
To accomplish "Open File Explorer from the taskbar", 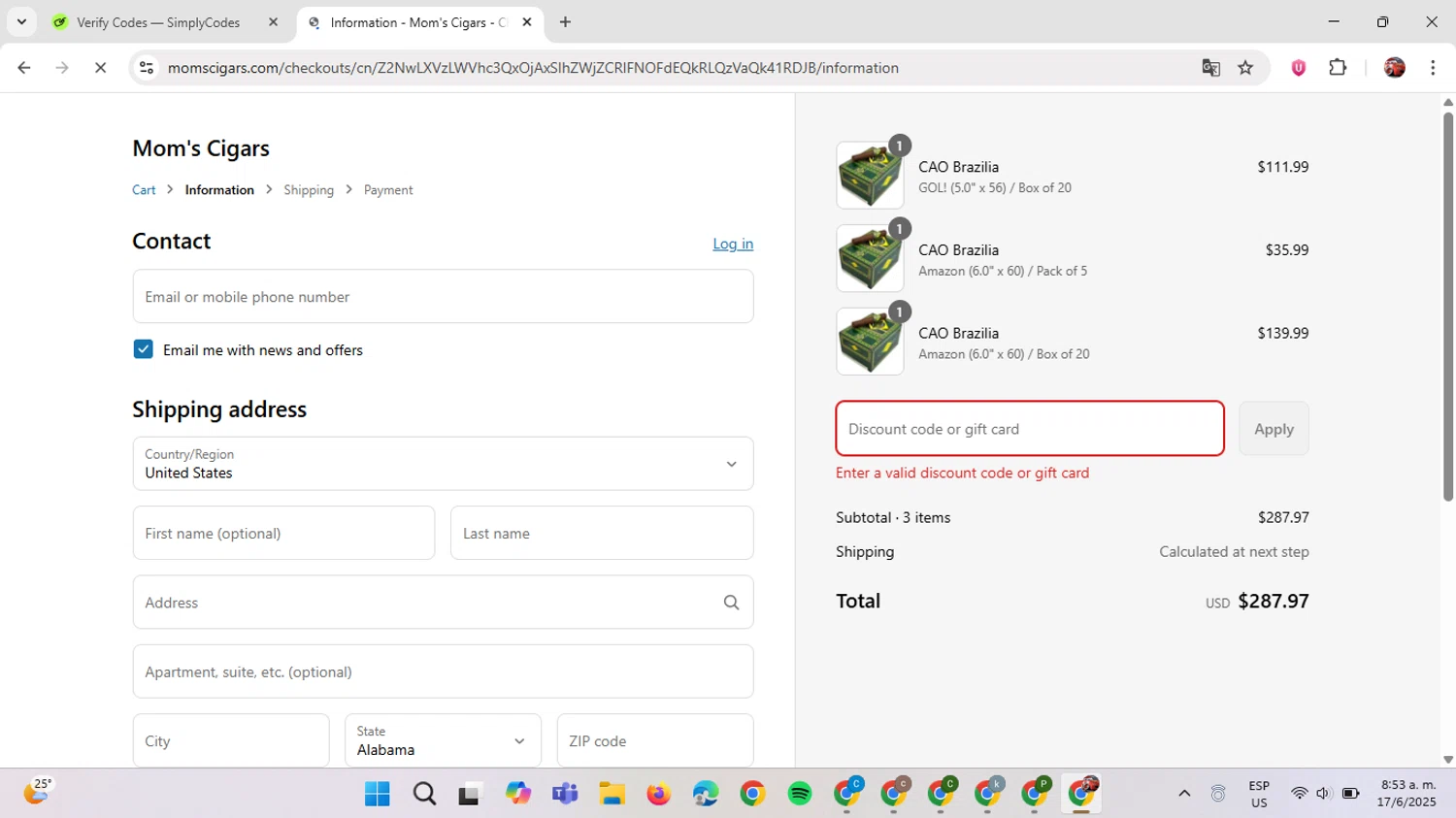I will (612, 794).
